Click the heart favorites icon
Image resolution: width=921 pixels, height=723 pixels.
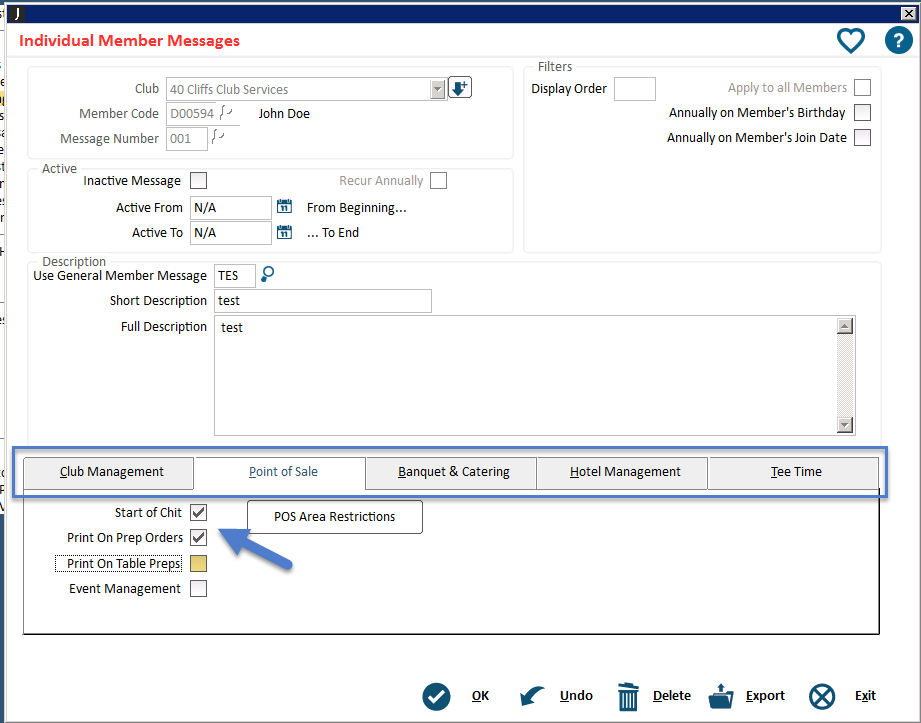click(850, 40)
